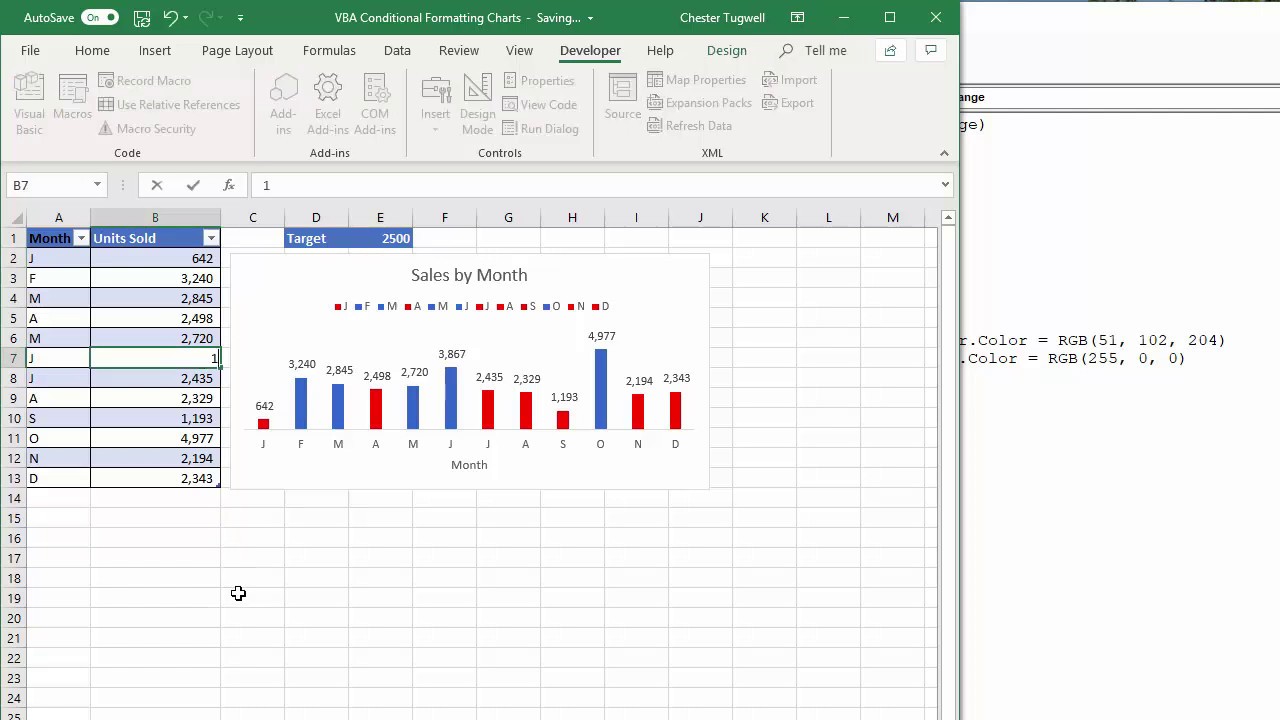The height and width of the screenshot is (720, 1280).
Task: Open Ribbon Display Options
Action: pos(797,18)
